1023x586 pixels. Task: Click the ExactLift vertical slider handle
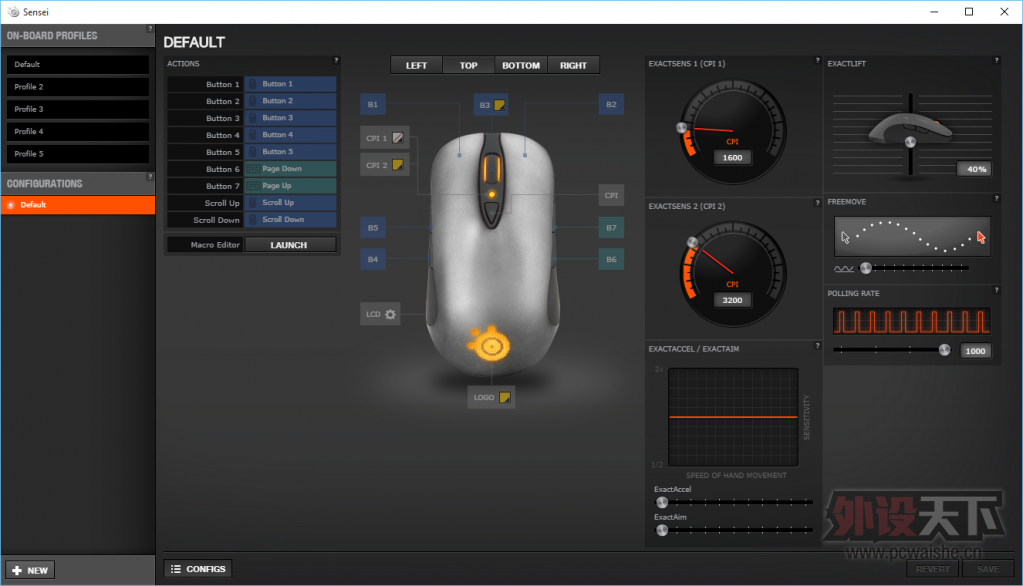point(910,142)
